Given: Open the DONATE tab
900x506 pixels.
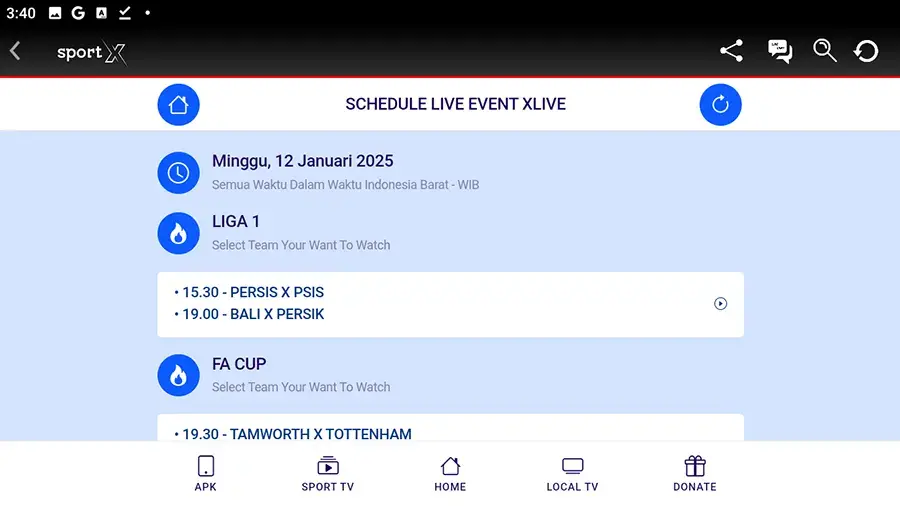Looking at the screenshot, I should click(x=694, y=474).
